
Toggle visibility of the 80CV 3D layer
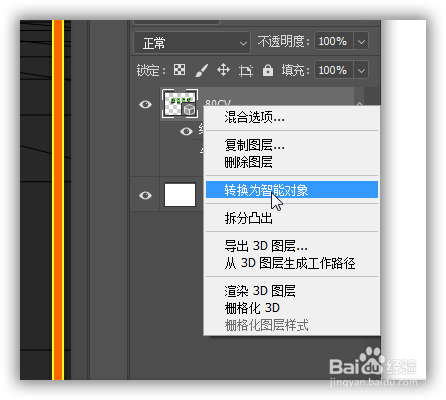pyautogui.click(x=145, y=104)
